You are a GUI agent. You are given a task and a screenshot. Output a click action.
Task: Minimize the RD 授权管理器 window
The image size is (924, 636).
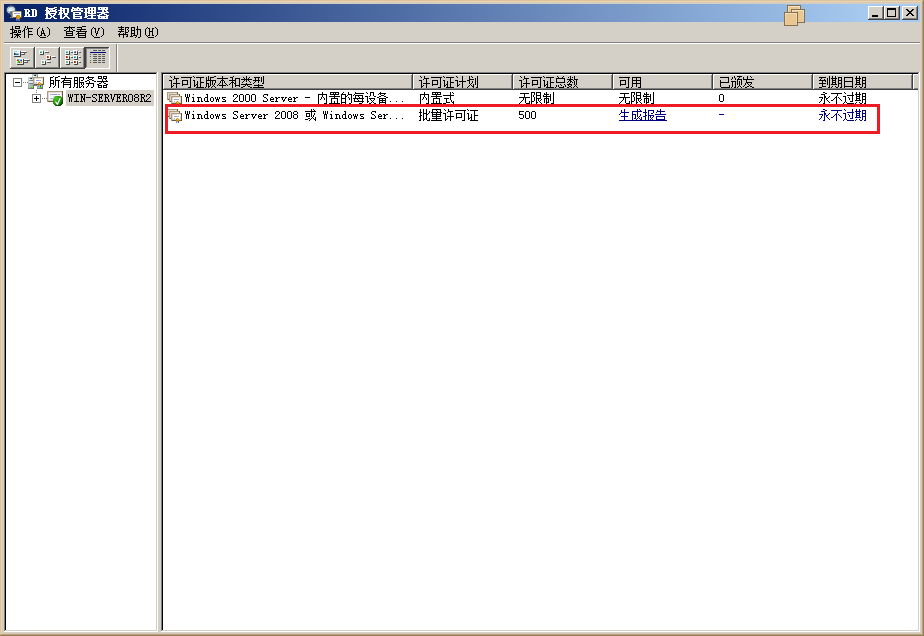point(876,13)
